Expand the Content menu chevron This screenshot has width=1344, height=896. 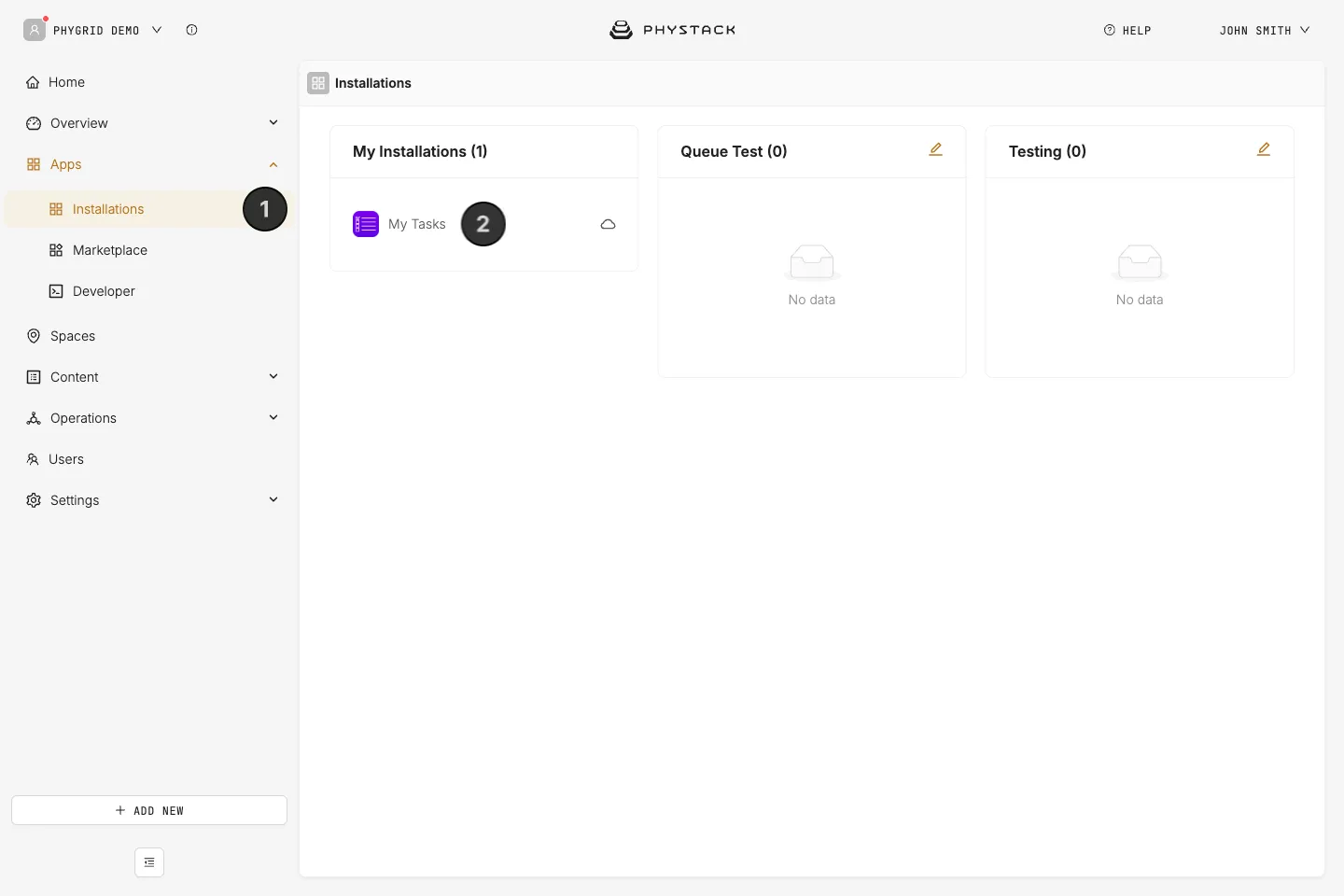coord(273,376)
